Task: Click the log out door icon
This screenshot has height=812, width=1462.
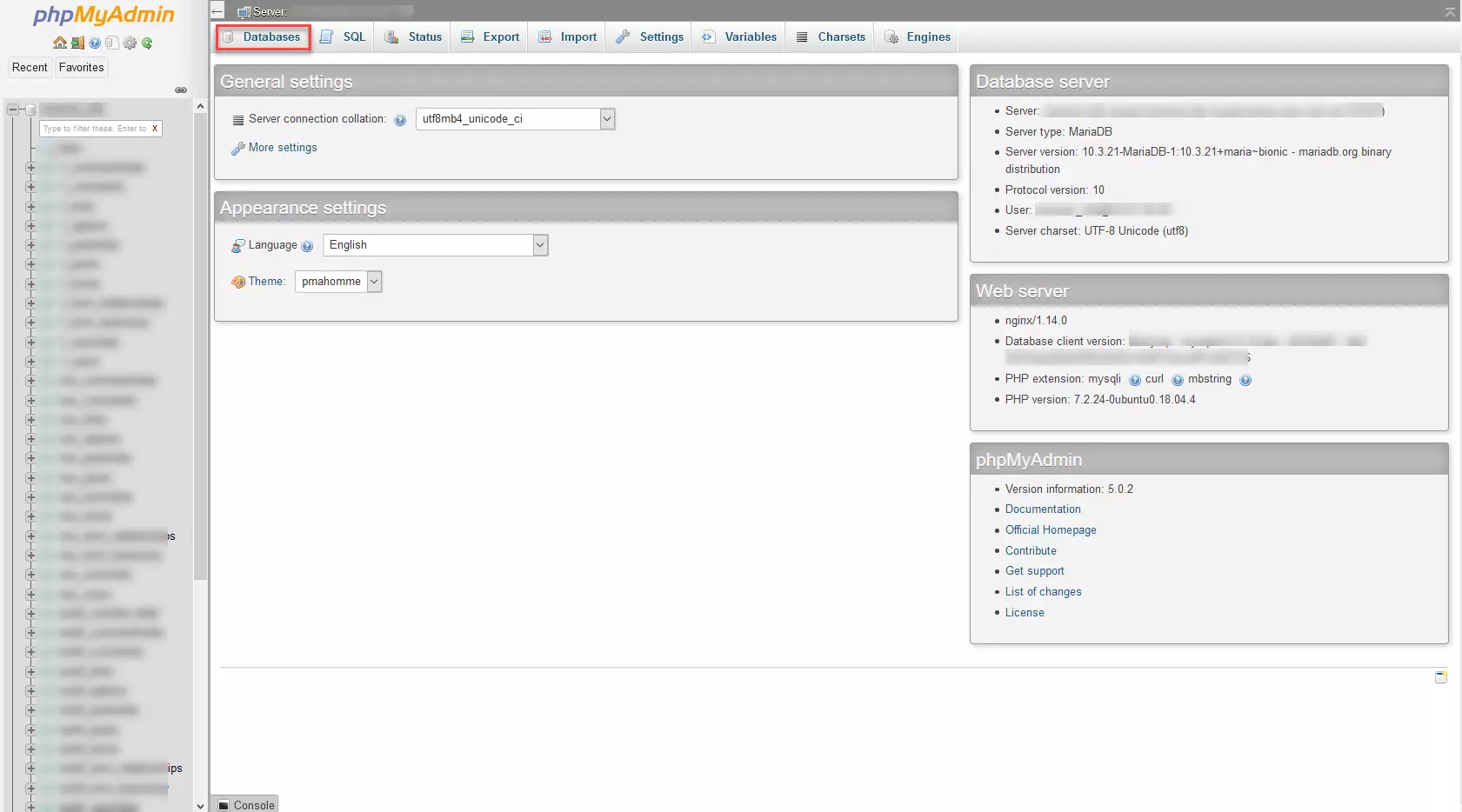Action: pos(77,43)
